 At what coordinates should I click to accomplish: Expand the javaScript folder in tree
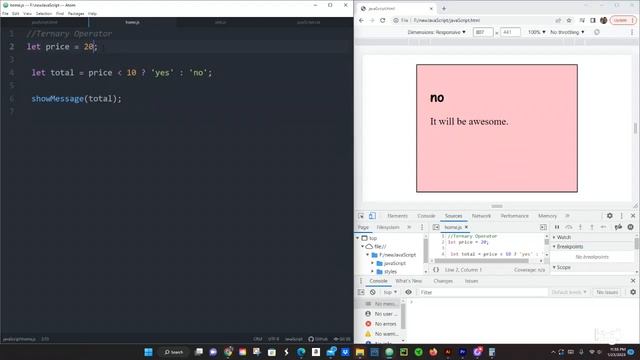(372, 263)
